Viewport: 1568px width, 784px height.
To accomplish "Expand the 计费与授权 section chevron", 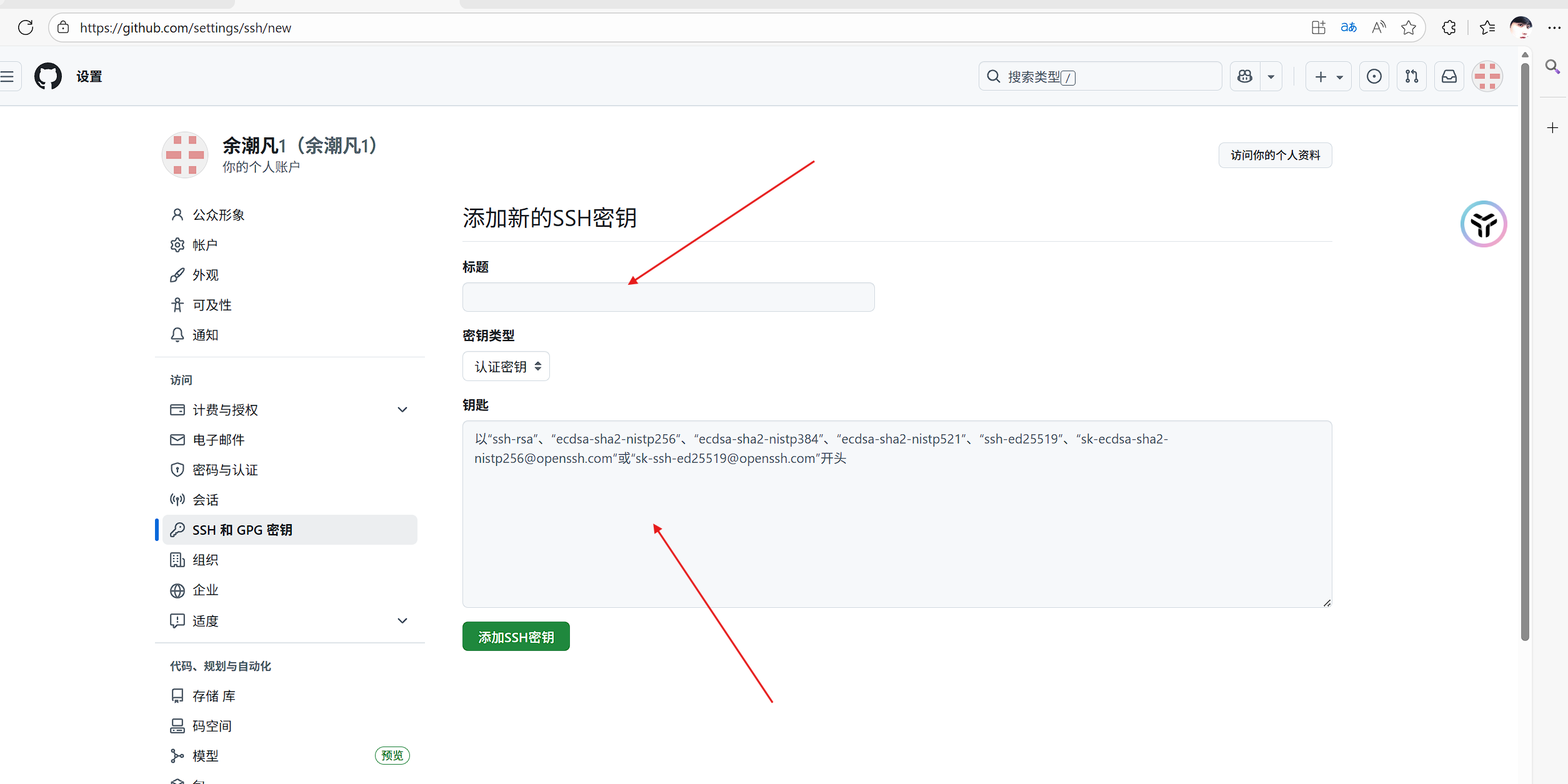I will (x=402, y=409).
